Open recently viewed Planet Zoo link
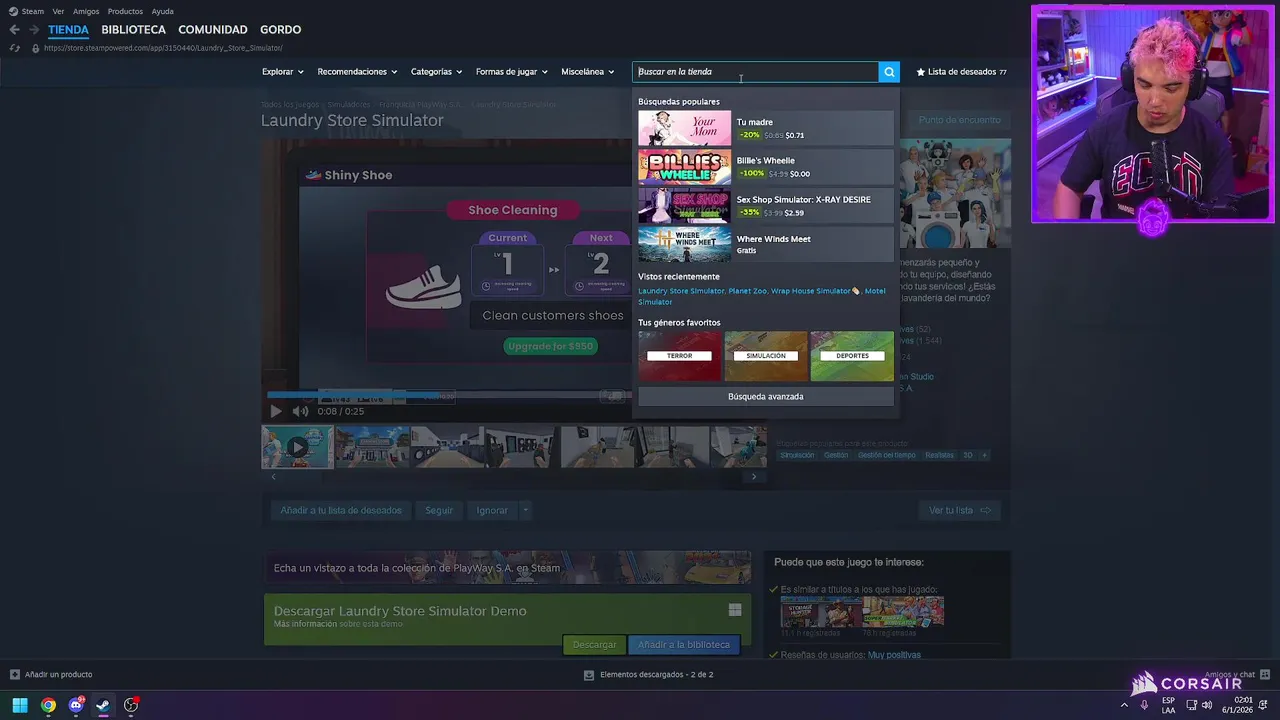The width and height of the screenshot is (1280, 720). tap(747, 291)
